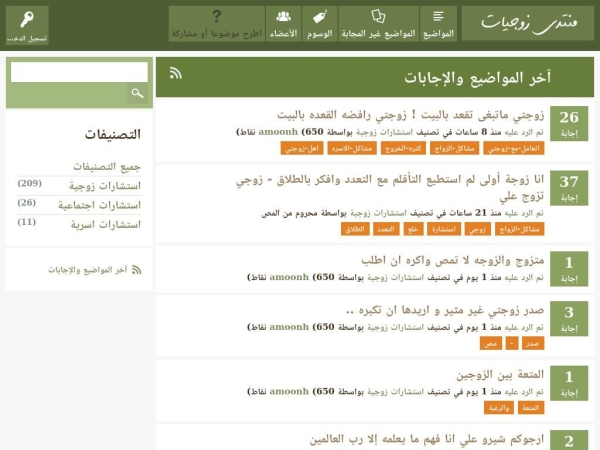Click tag المتعة
This screenshot has width=600, height=450.
pos(531,408)
